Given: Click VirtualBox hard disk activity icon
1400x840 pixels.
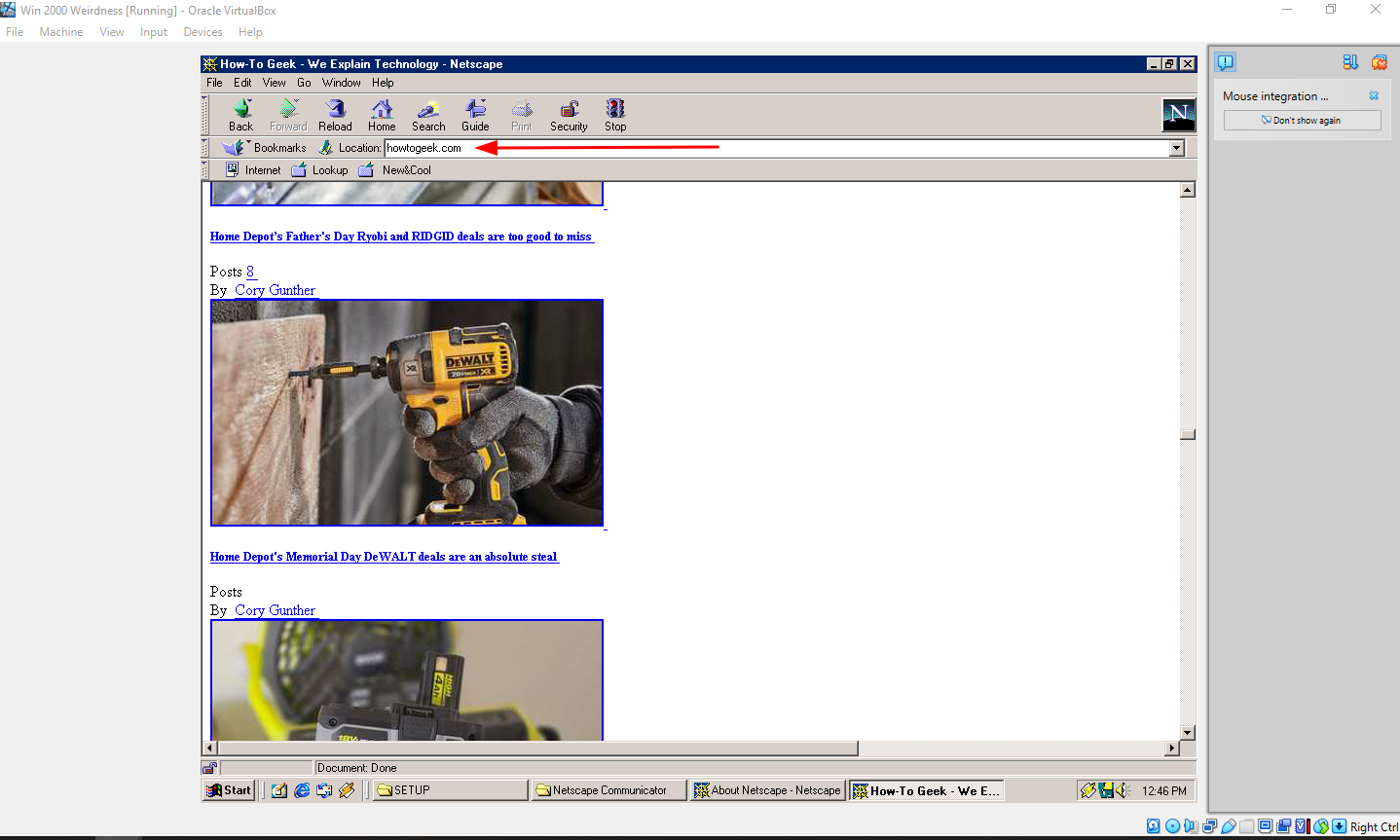Looking at the screenshot, I should click(1154, 826).
